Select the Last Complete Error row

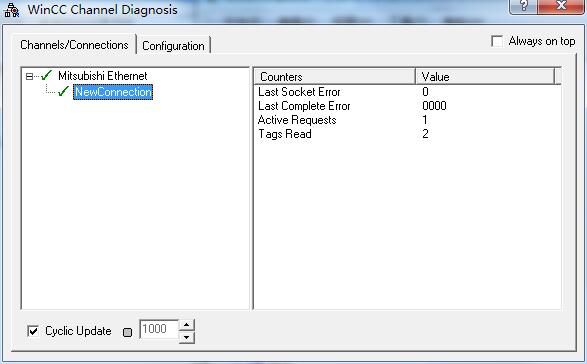click(407, 106)
